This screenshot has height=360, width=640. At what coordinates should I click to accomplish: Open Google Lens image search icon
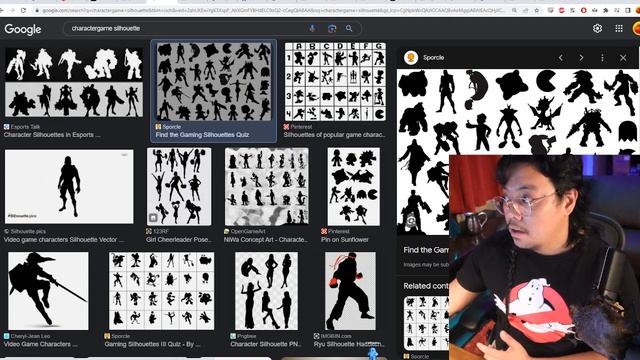click(331, 29)
